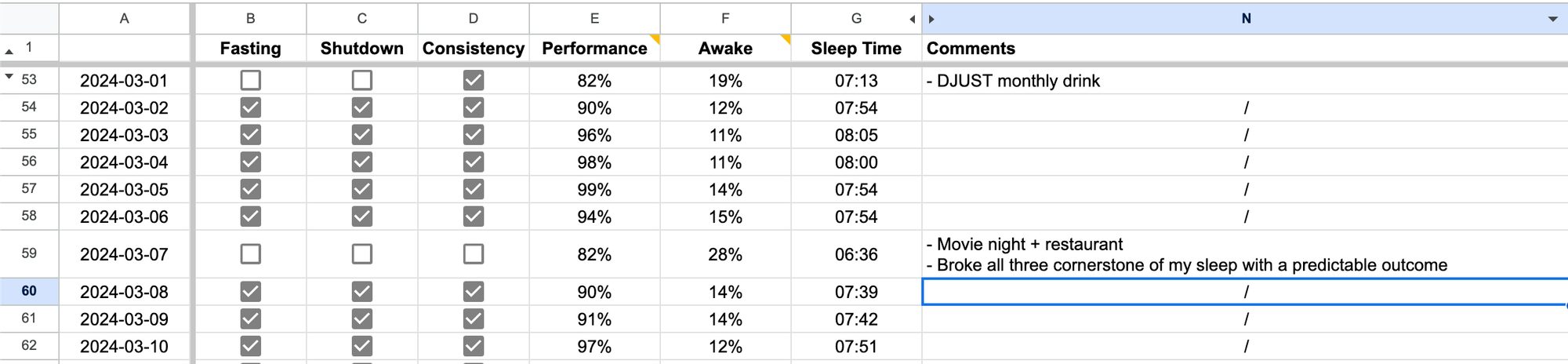
Task: Open the column N header dropdown arrow
Action: pos(1552,19)
